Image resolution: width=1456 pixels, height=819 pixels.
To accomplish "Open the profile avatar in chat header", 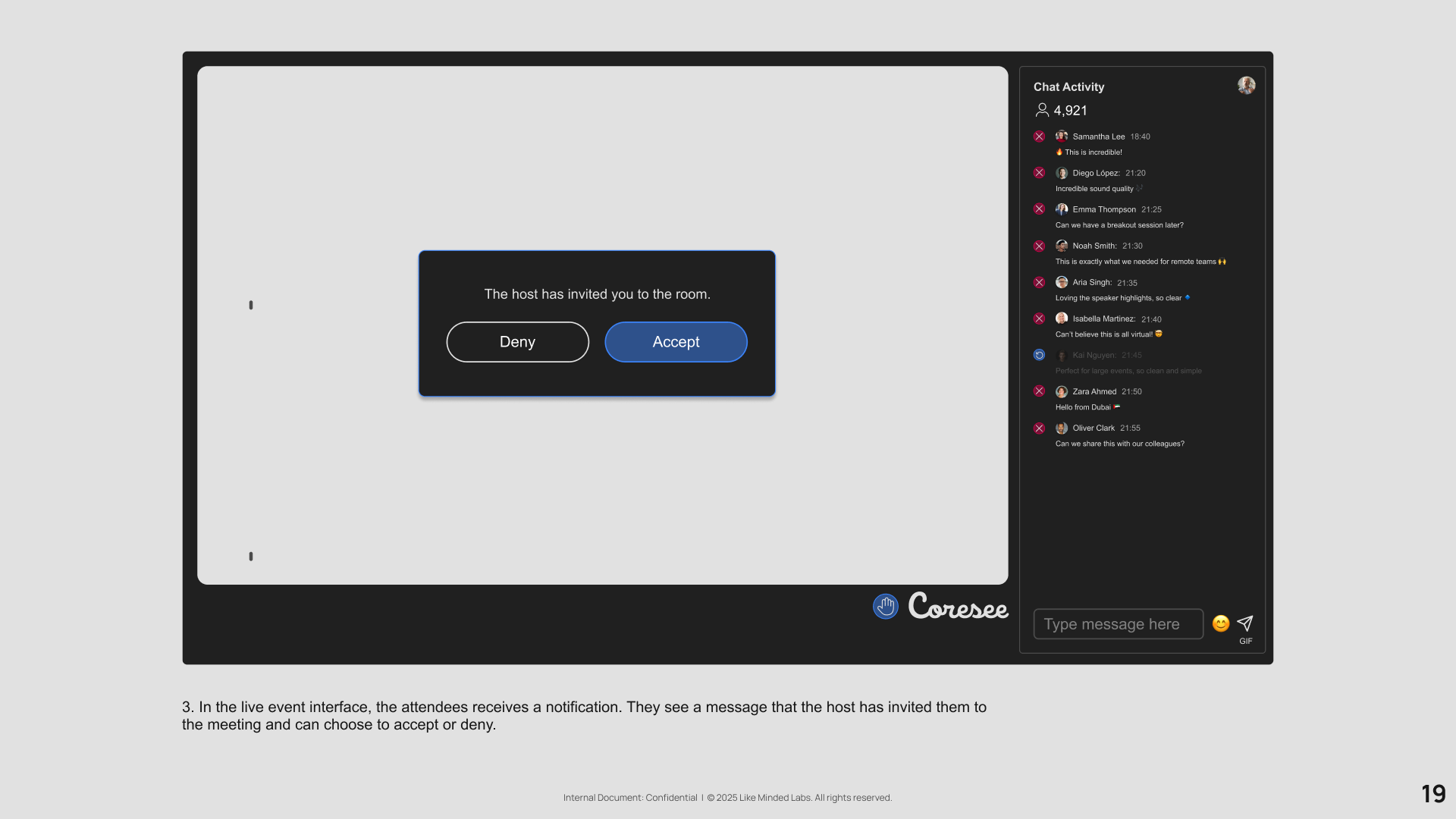I will click(1246, 86).
